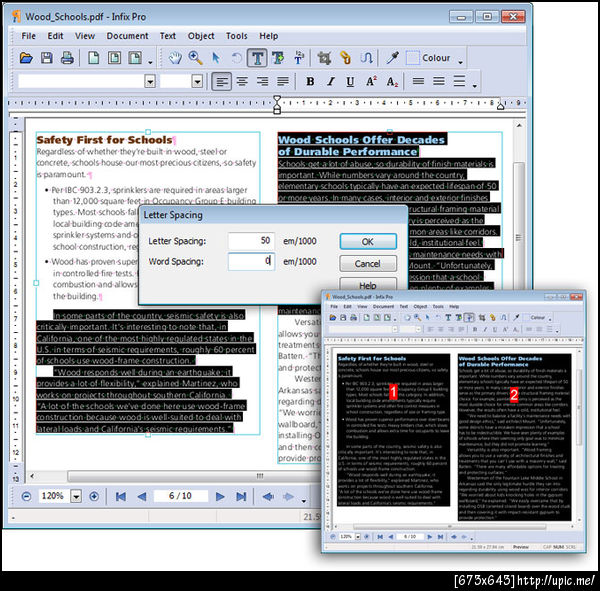
Task: Click the page number 6 / 10 field
Action: [x=181, y=496]
